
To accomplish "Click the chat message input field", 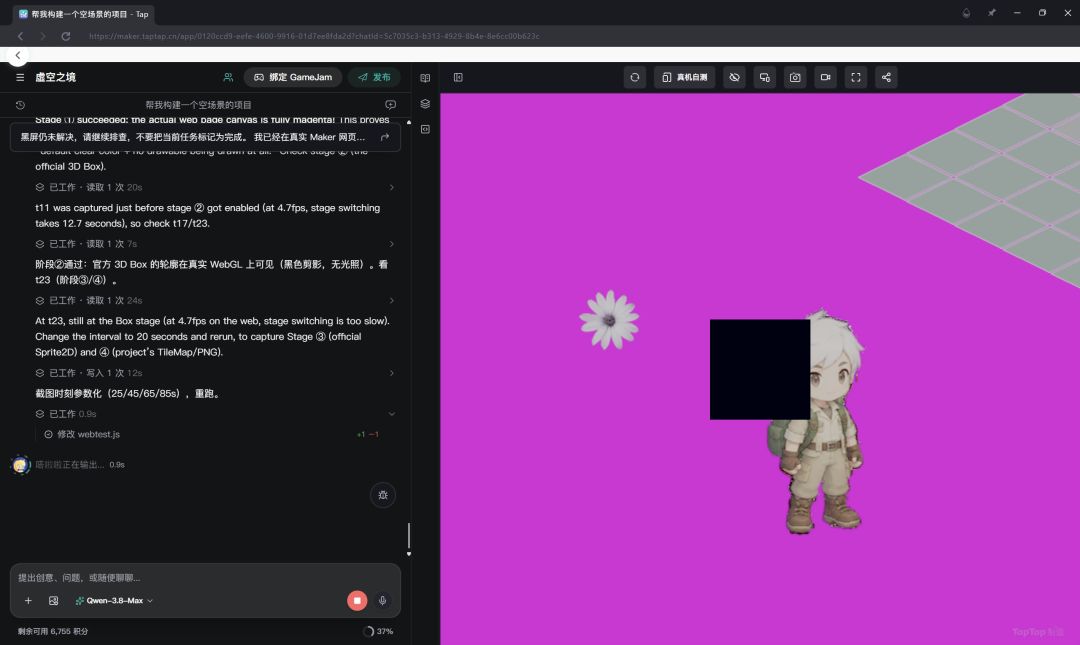I will point(205,577).
